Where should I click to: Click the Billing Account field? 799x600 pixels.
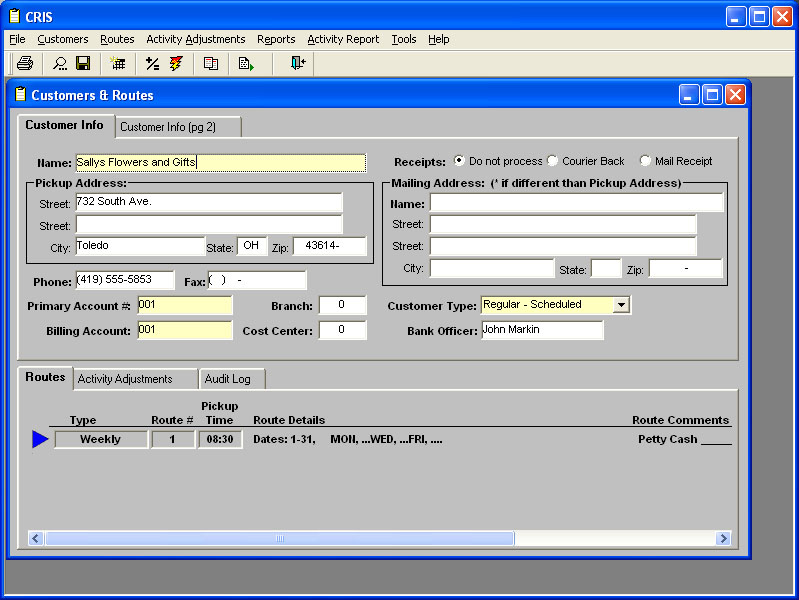[x=185, y=330]
